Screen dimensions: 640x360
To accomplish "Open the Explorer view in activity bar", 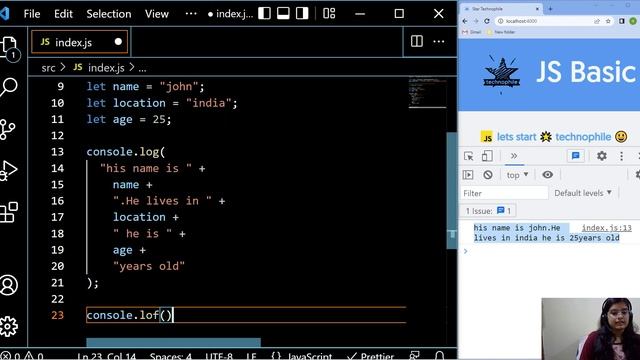I will point(9,48).
